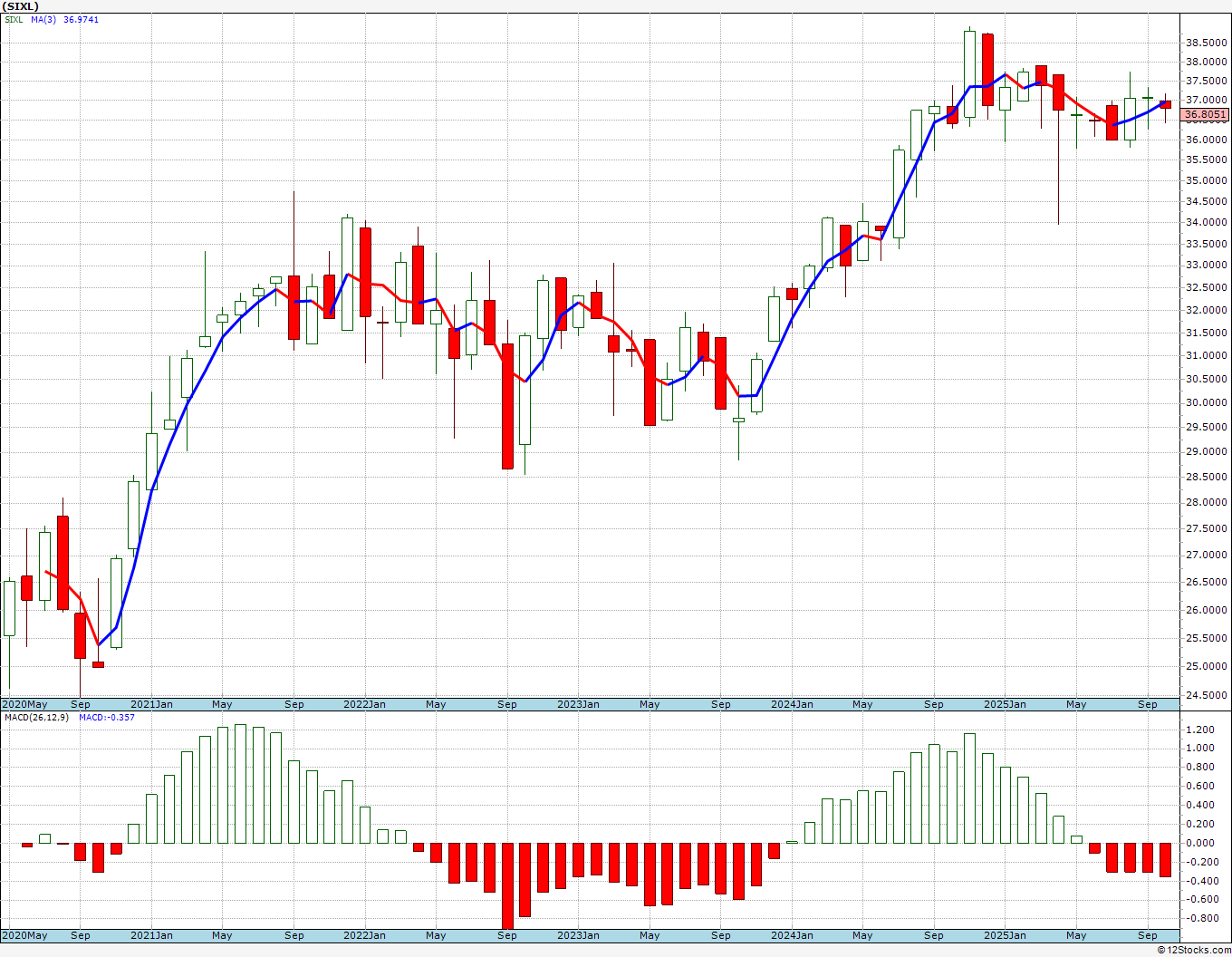Select the 36.9741 moving average value
1232x957 pixels.
(x=82, y=19)
